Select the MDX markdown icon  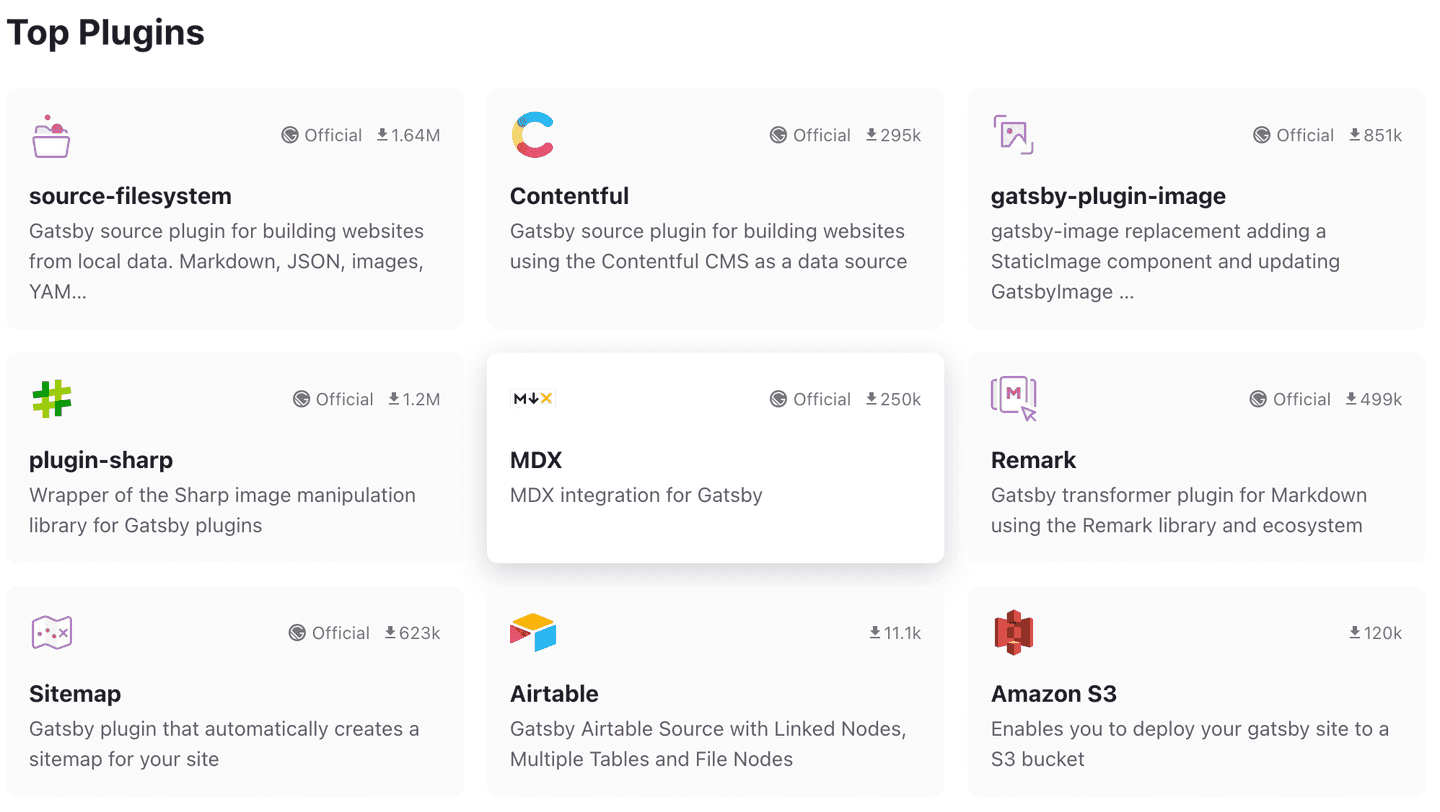point(533,397)
